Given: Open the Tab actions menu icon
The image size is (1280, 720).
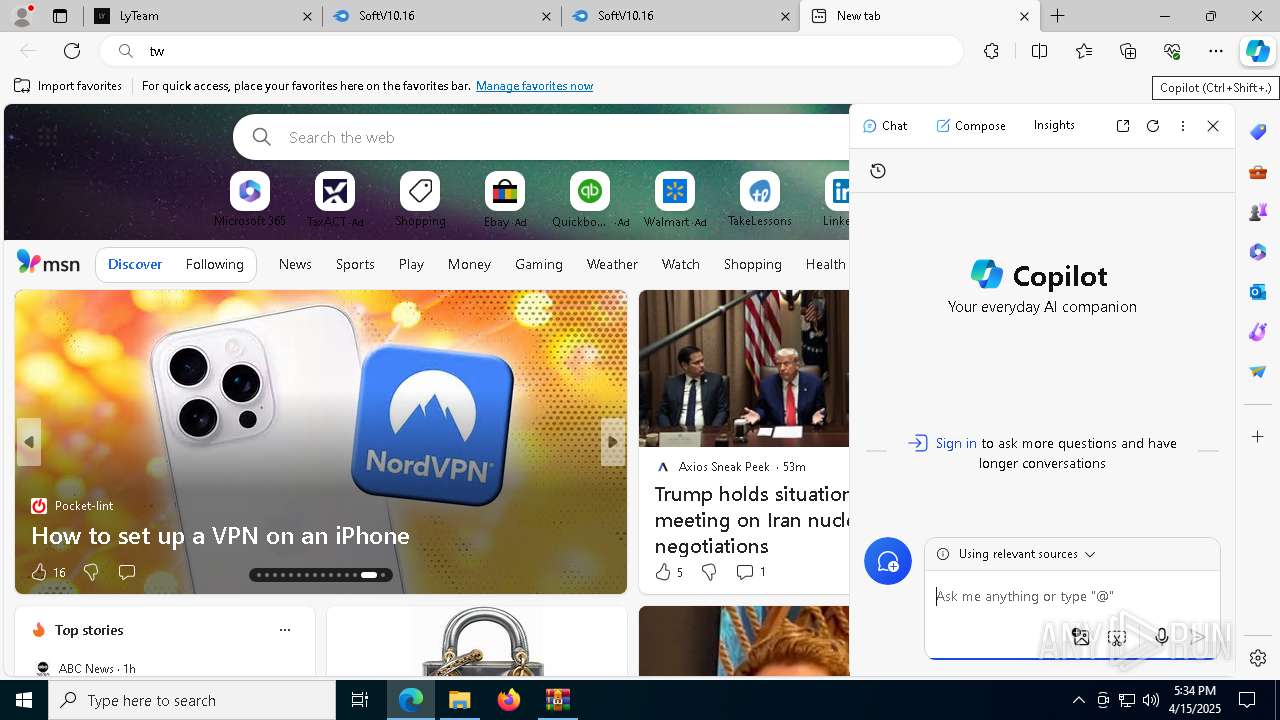Looking at the screenshot, I should point(60,16).
